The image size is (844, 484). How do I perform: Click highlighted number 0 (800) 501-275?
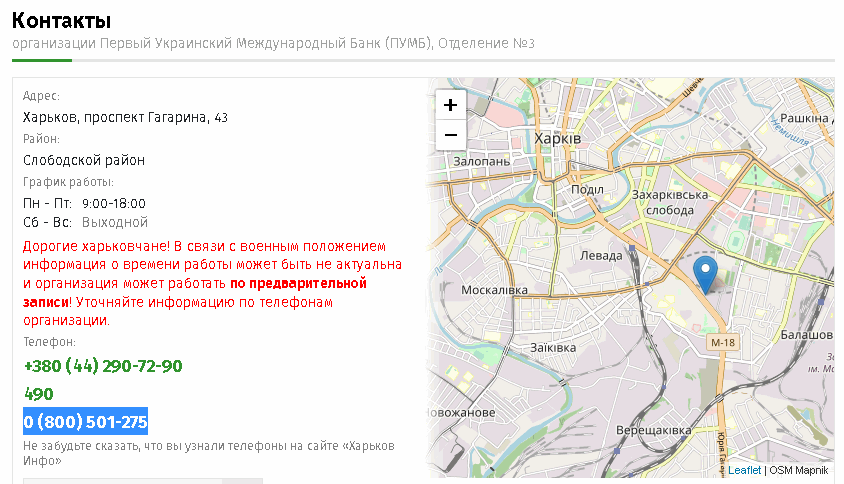click(86, 422)
